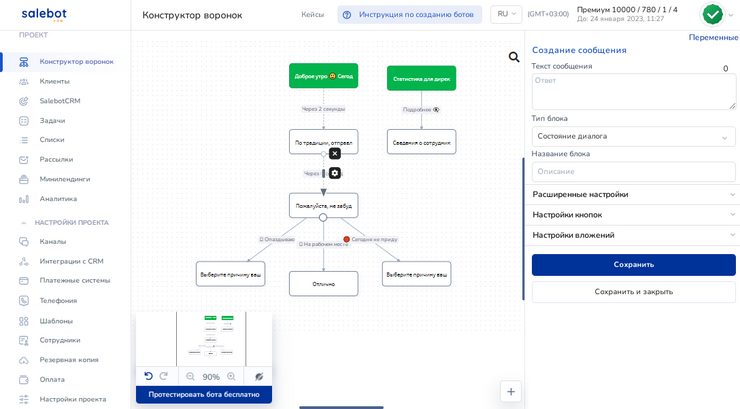
Task: Zoom out the funnel canvas
Action: (x=190, y=377)
